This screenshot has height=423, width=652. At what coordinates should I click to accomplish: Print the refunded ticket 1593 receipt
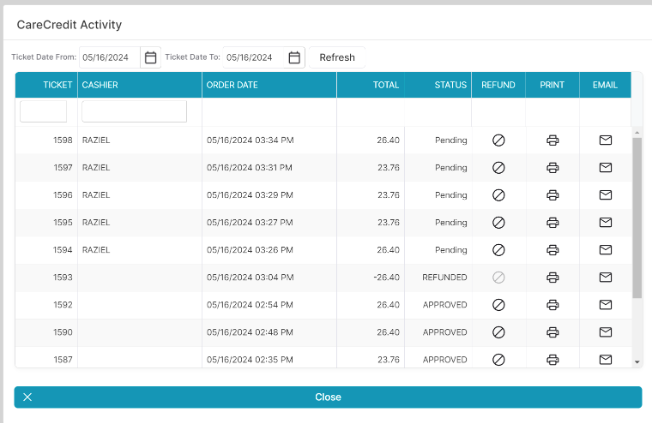552,277
